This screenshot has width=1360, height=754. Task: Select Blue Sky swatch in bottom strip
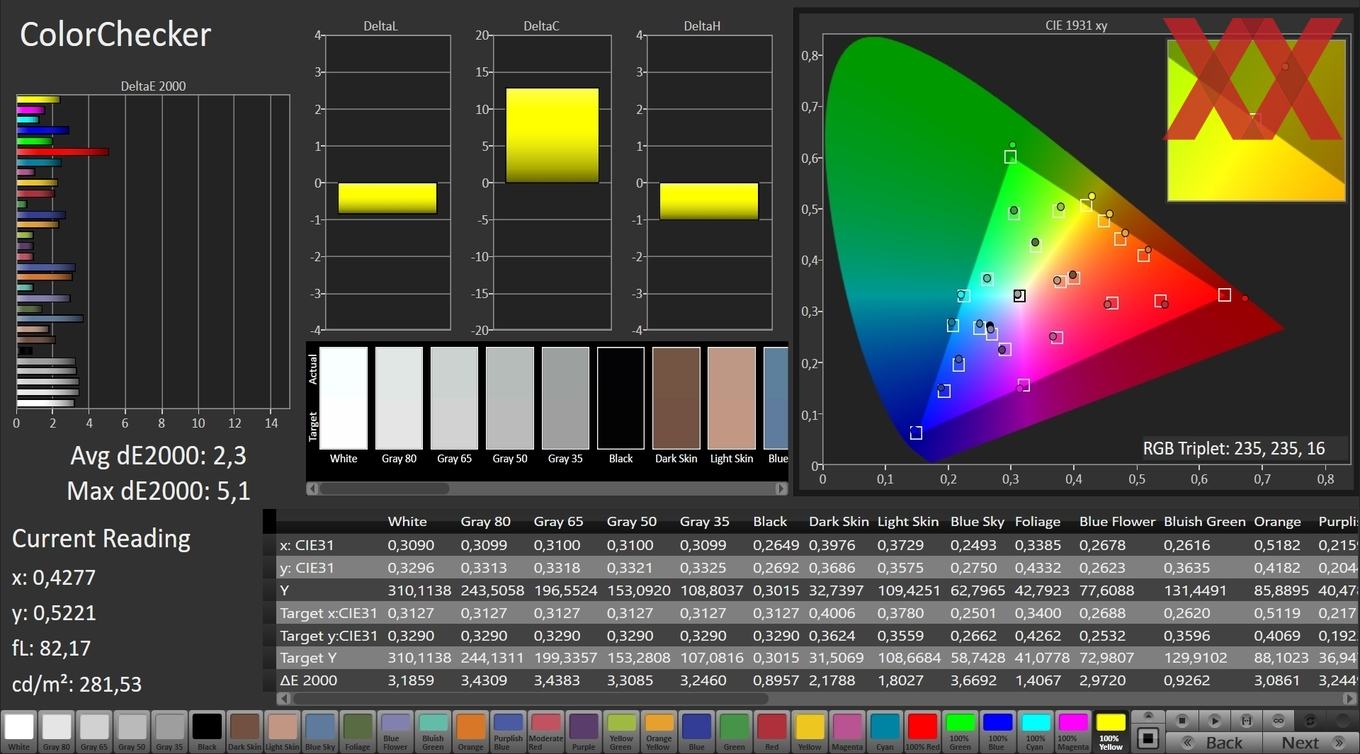coord(320,731)
